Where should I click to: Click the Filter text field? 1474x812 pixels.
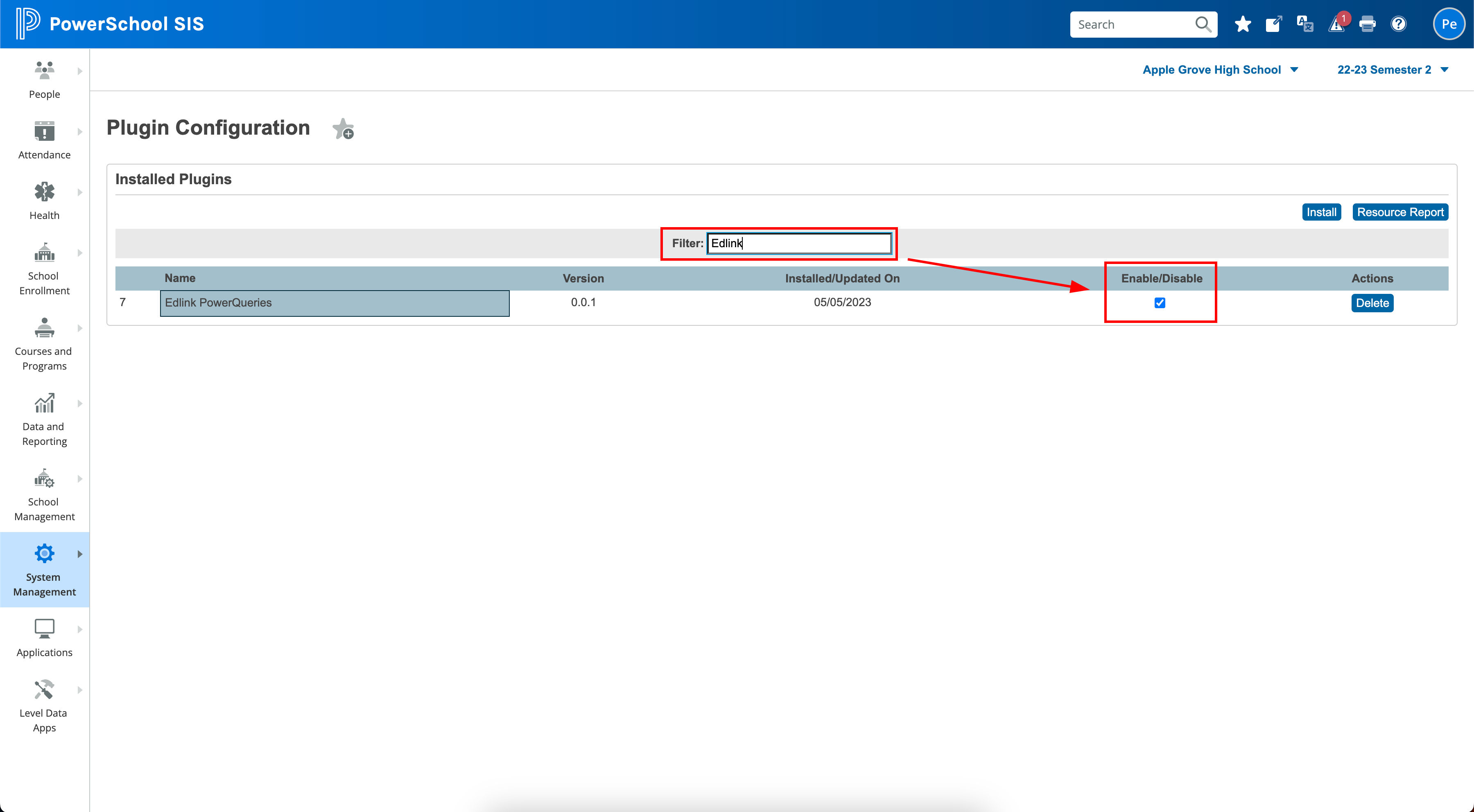799,243
